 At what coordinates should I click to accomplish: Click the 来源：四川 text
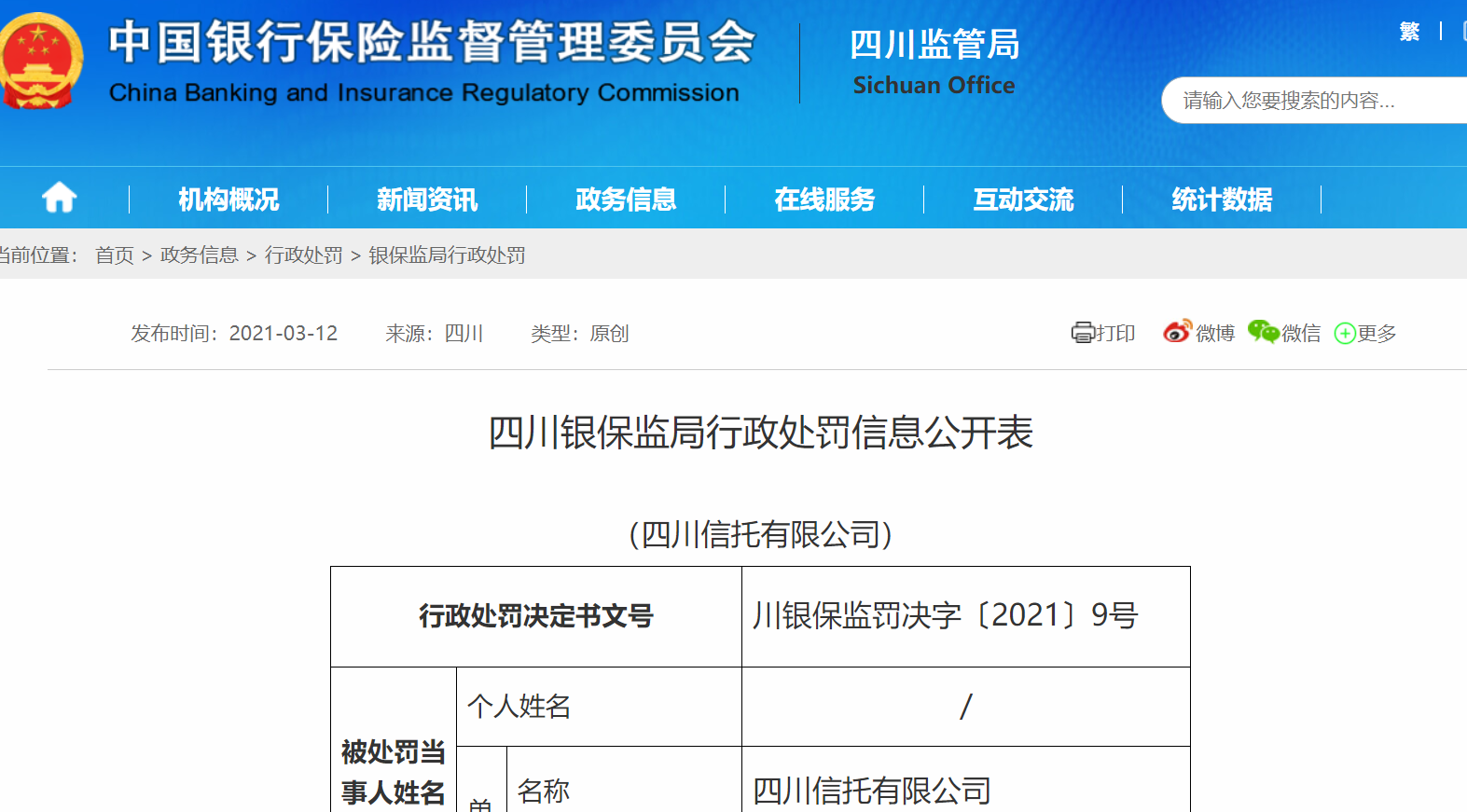tap(435, 333)
